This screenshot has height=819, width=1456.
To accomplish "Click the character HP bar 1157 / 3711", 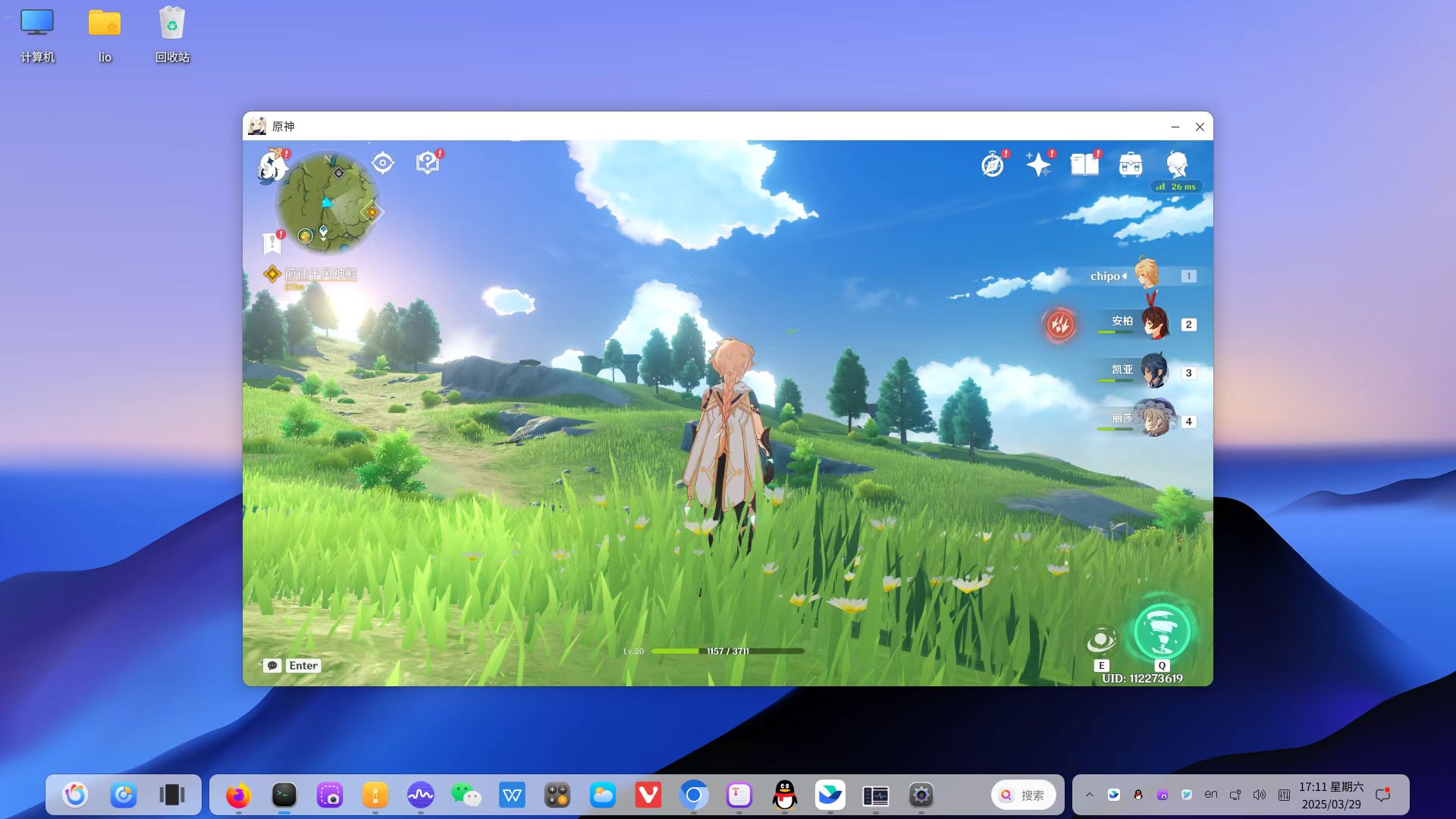I will [728, 651].
